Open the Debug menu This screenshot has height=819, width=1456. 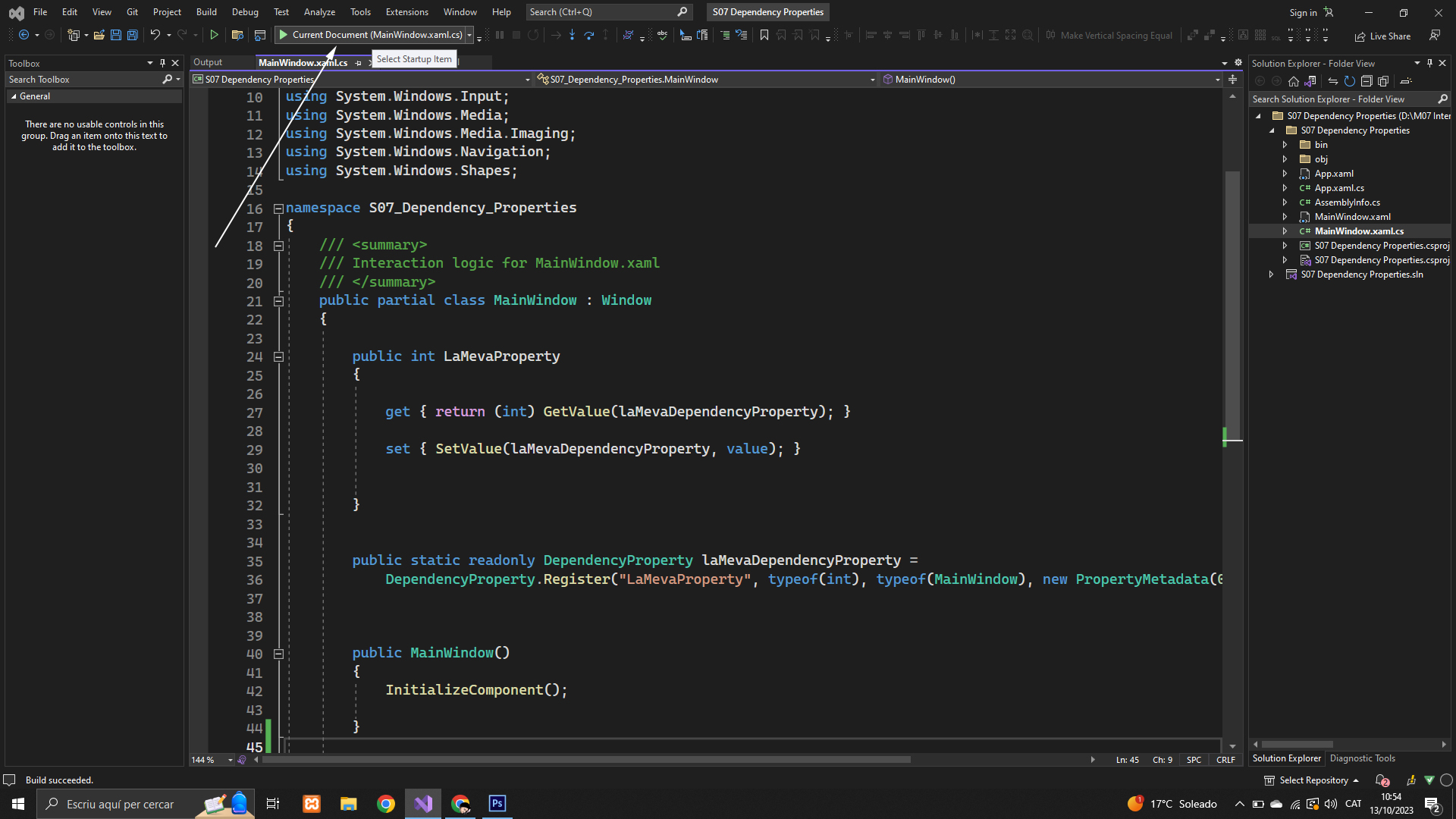pyautogui.click(x=245, y=12)
